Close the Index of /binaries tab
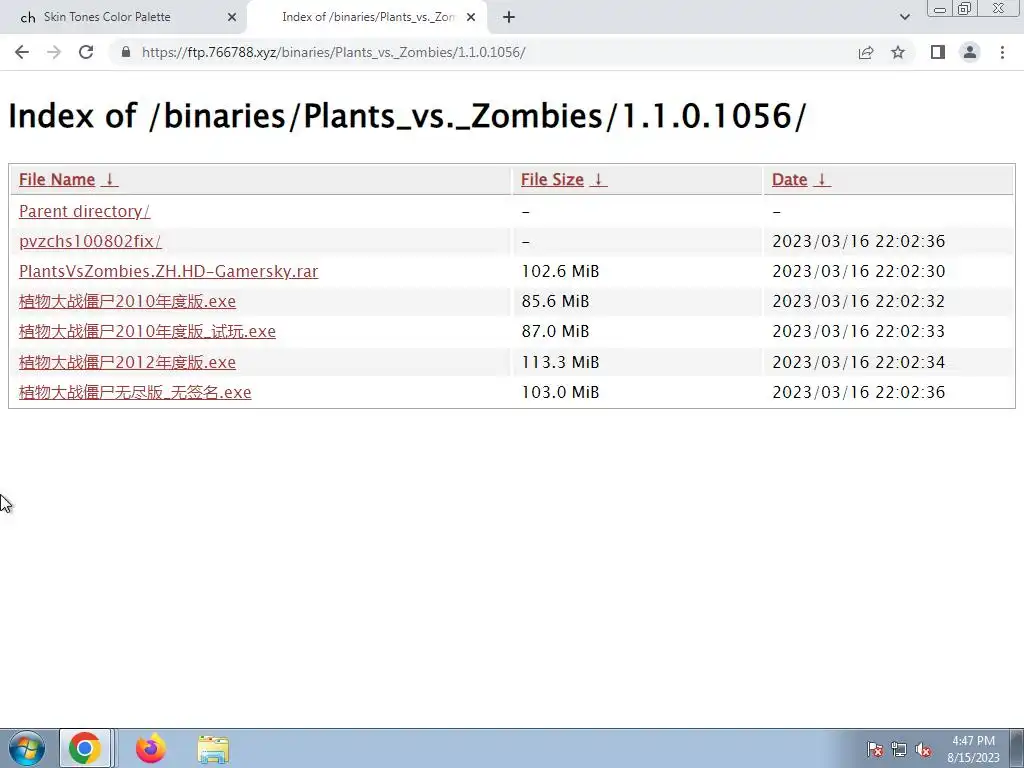 pyautogui.click(x=471, y=18)
